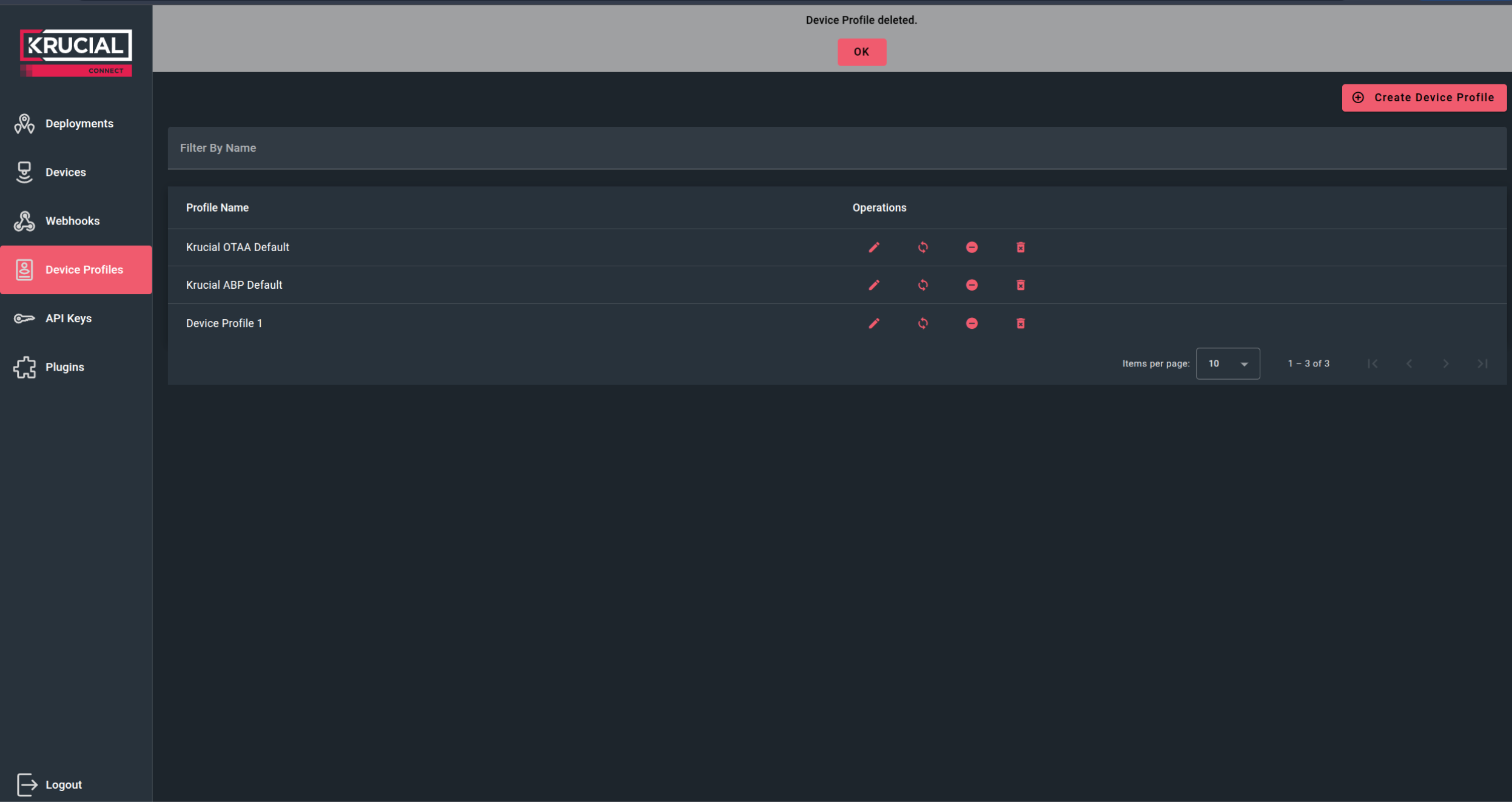Click sync icon for Device Profile 1
This screenshot has width=1512, height=802.
tap(922, 323)
